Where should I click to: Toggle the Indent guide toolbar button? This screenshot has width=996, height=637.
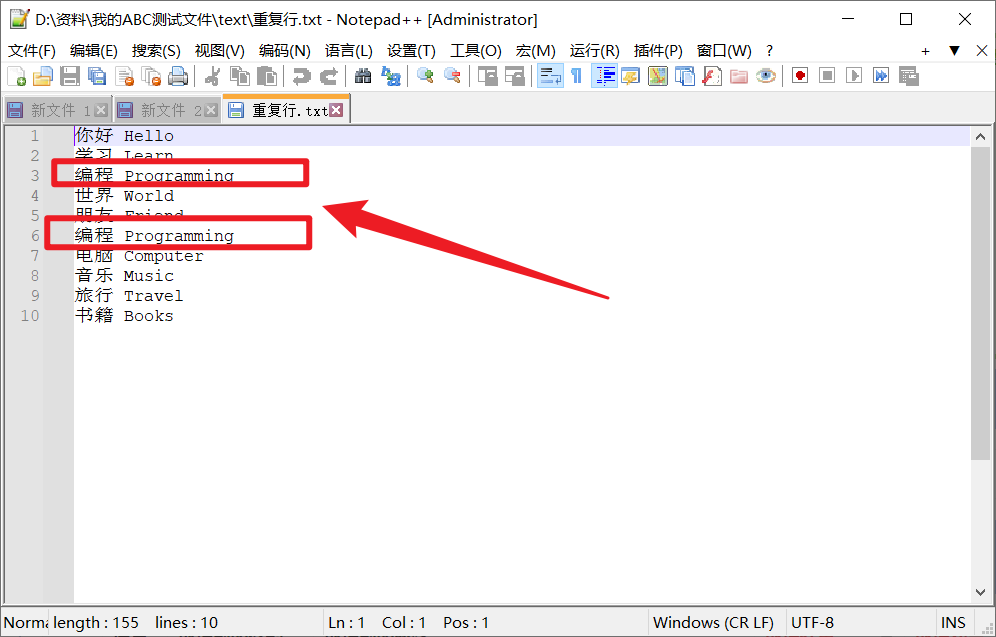pyautogui.click(x=603, y=76)
